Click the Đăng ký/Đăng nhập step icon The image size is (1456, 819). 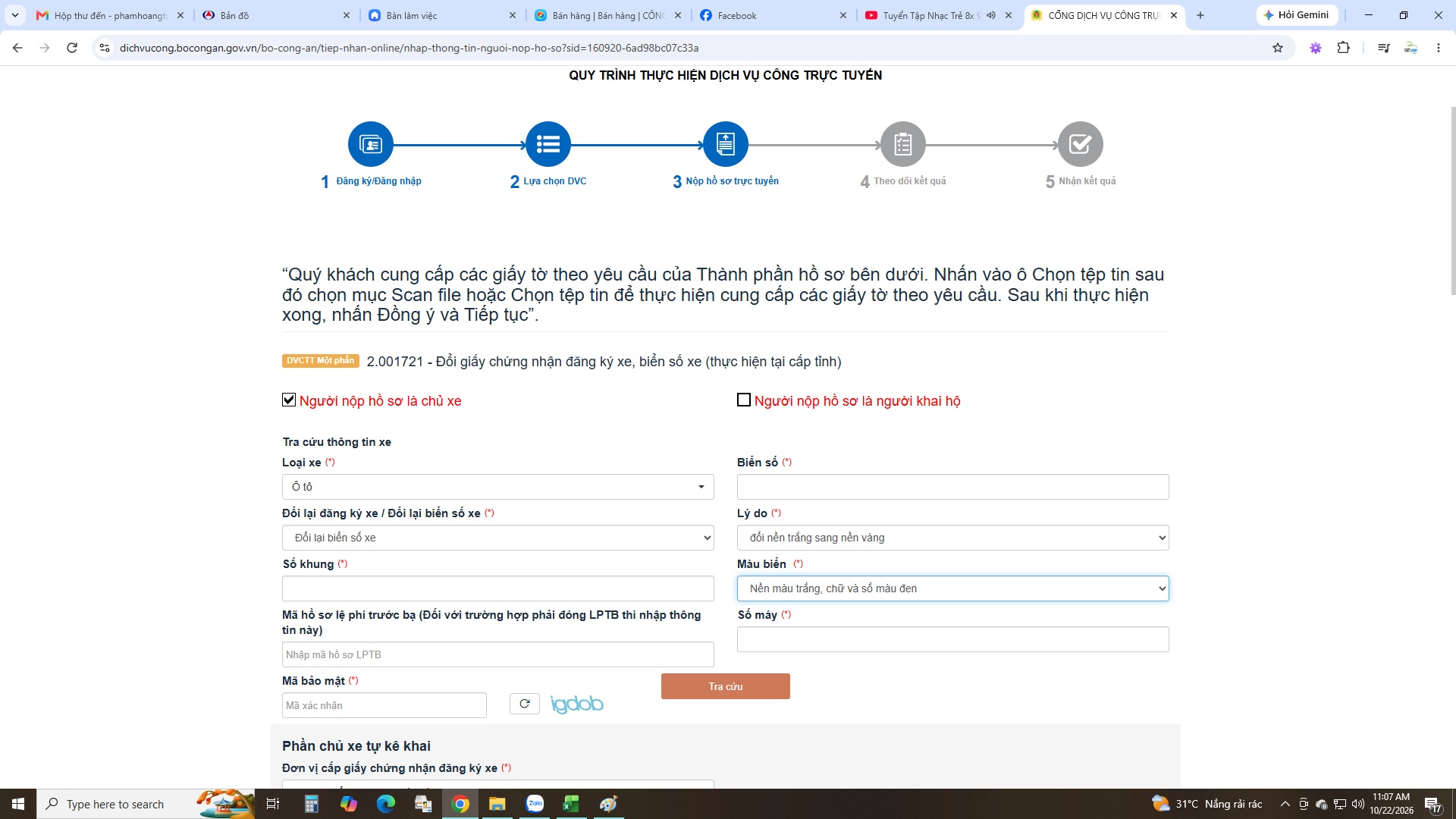coord(370,144)
